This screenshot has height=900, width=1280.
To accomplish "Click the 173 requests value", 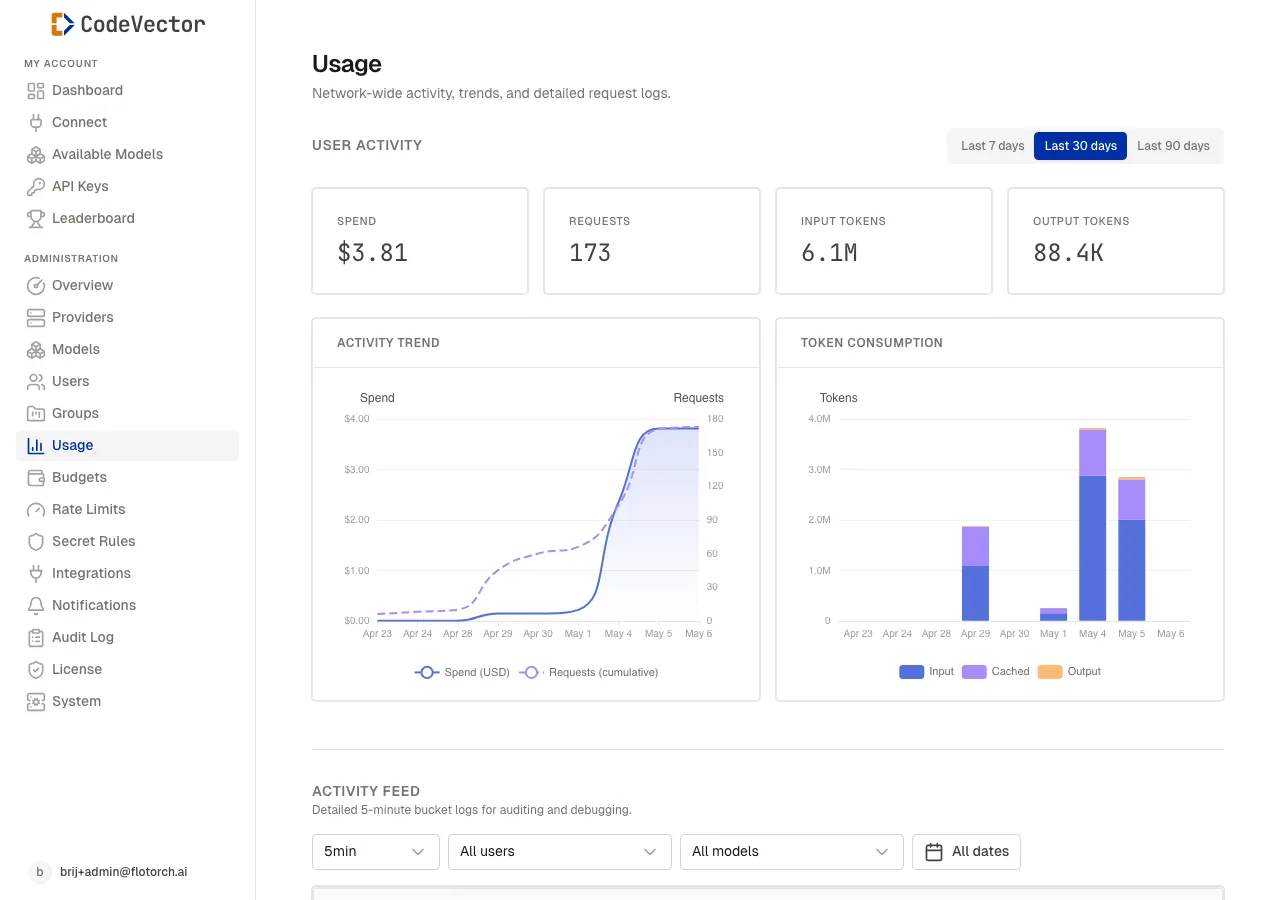I will 590,253.
